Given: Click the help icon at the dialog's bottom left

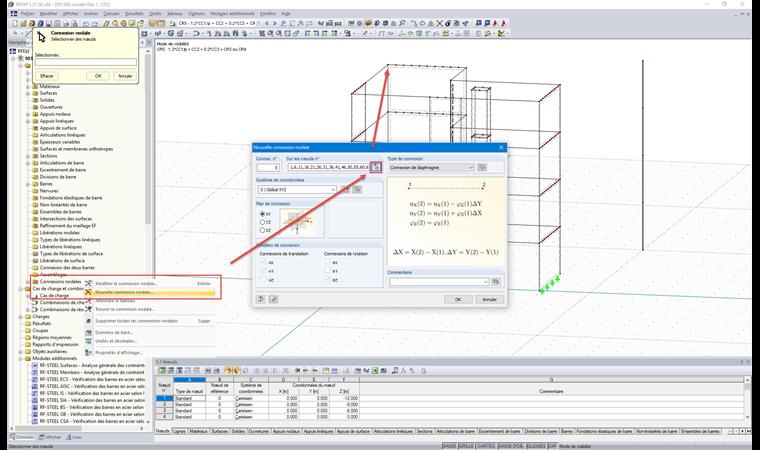Looking at the screenshot, I should tap(261, 299).
